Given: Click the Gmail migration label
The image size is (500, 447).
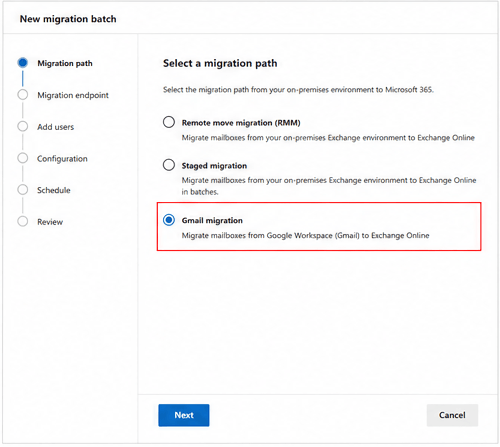Looking at the screenshot, I should [x=212, y=220].
